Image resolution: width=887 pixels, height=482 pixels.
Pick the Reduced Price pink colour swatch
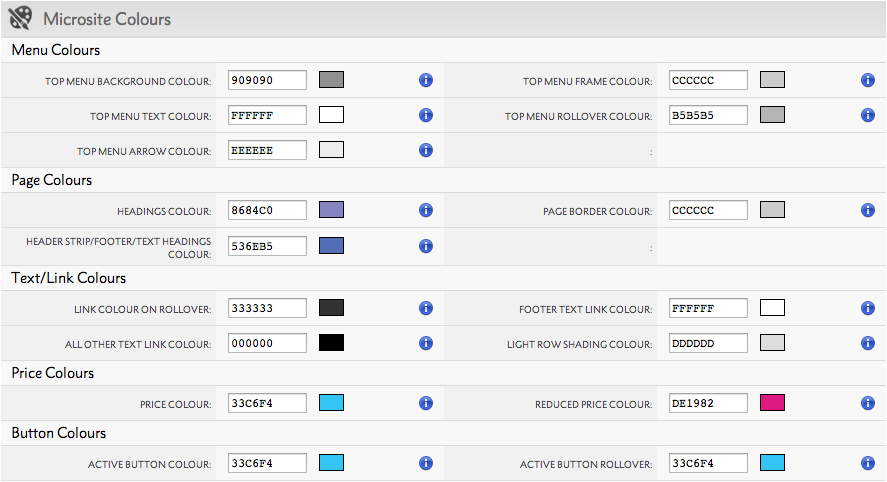click(772, 403)
